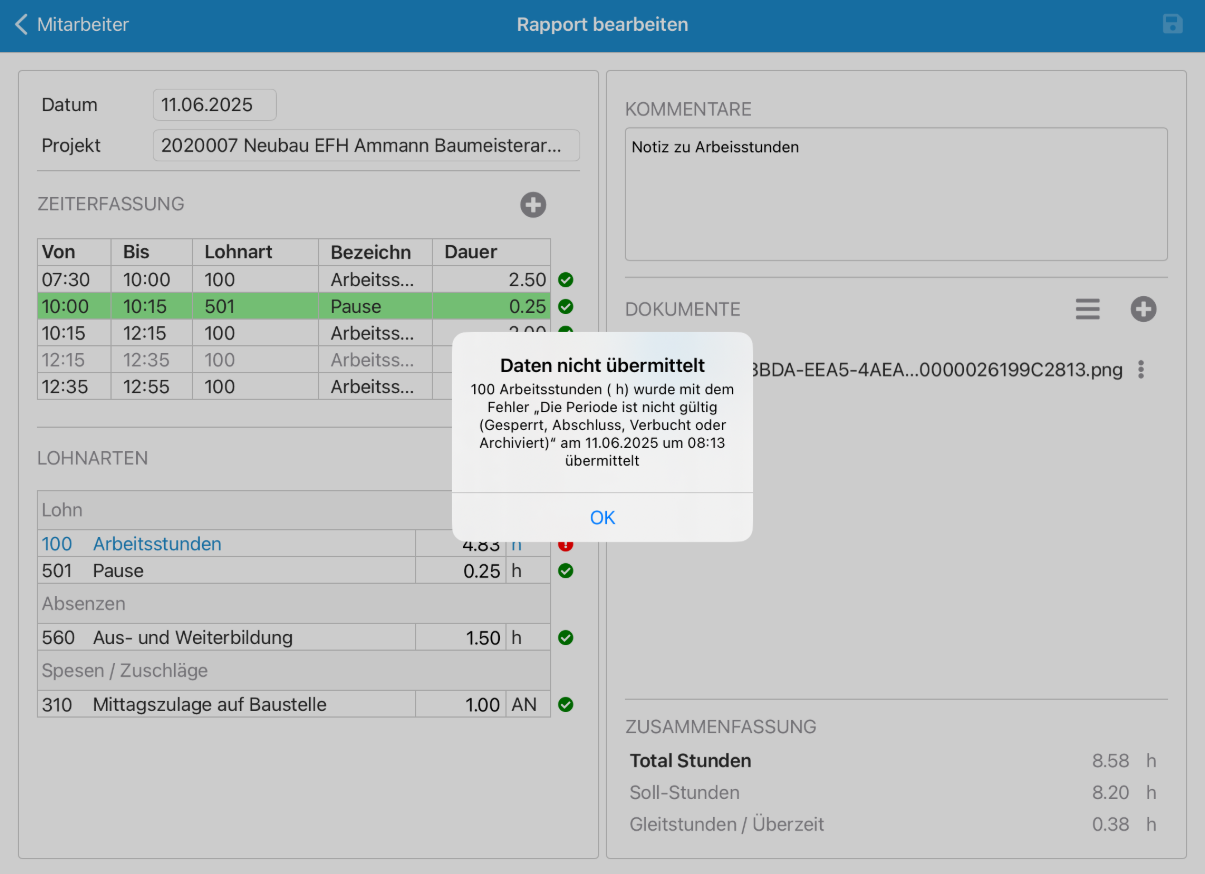The width and height of the screenshot is (1205, 874).
Task: Click green check for Aus- und Weiterbildung
Action: point(565,638)
